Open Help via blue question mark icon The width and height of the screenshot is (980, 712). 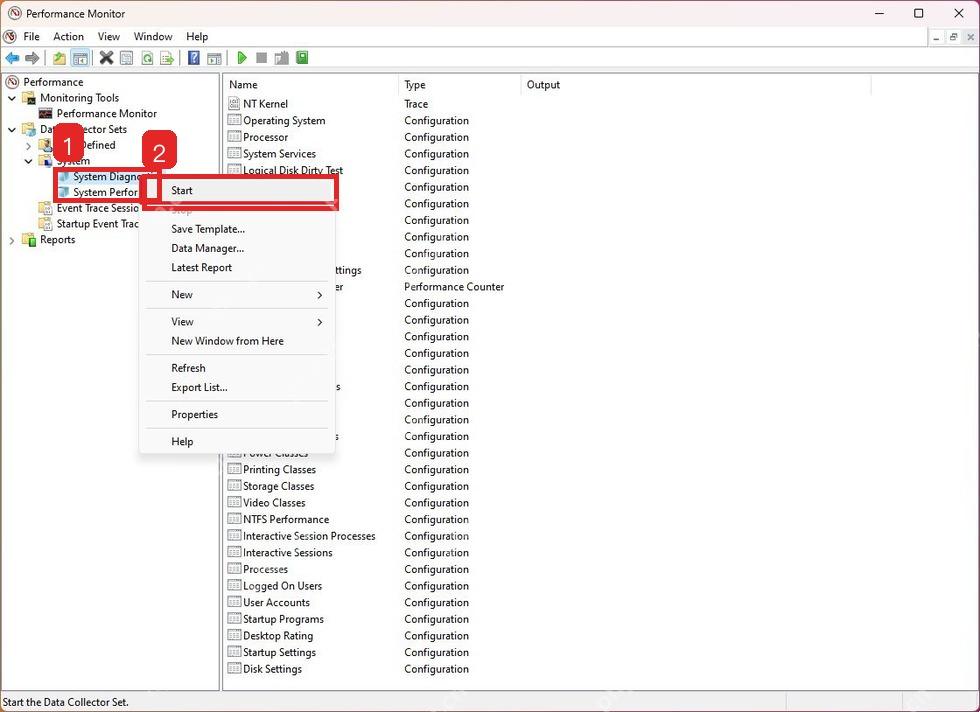pos(194,58)
